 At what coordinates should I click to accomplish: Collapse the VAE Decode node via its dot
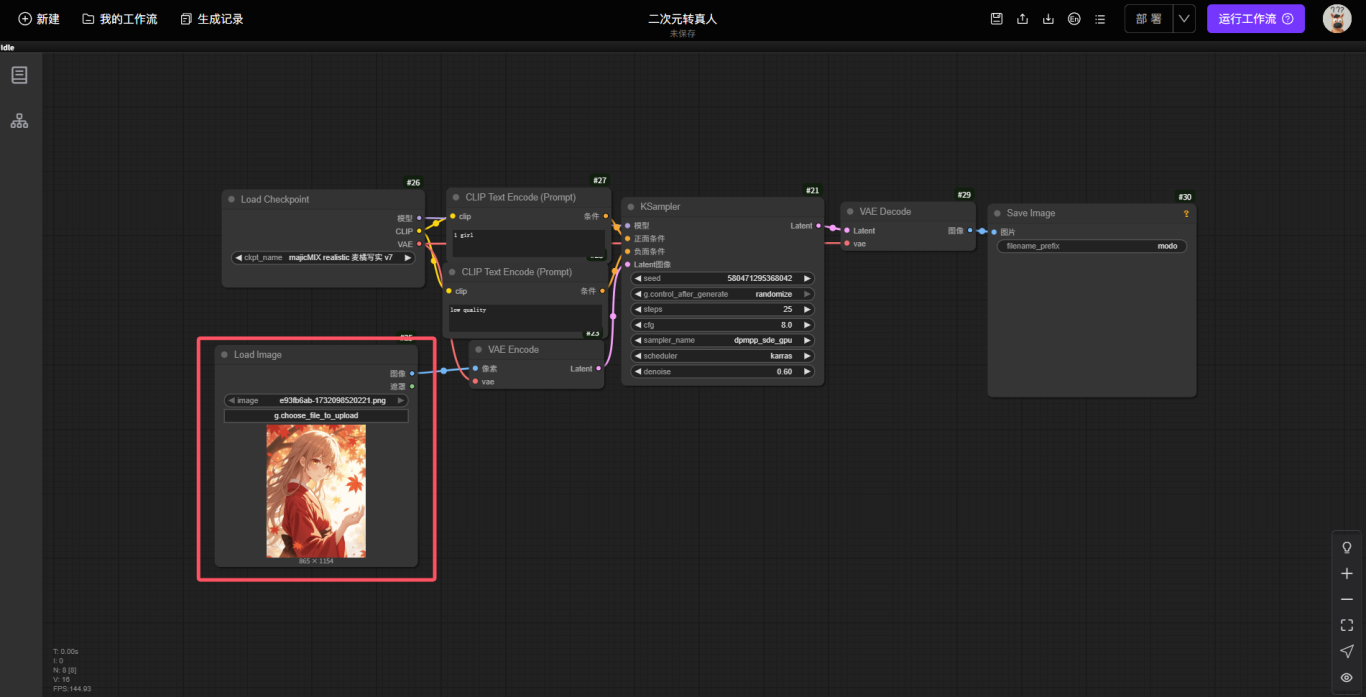[x=850, y=212]
